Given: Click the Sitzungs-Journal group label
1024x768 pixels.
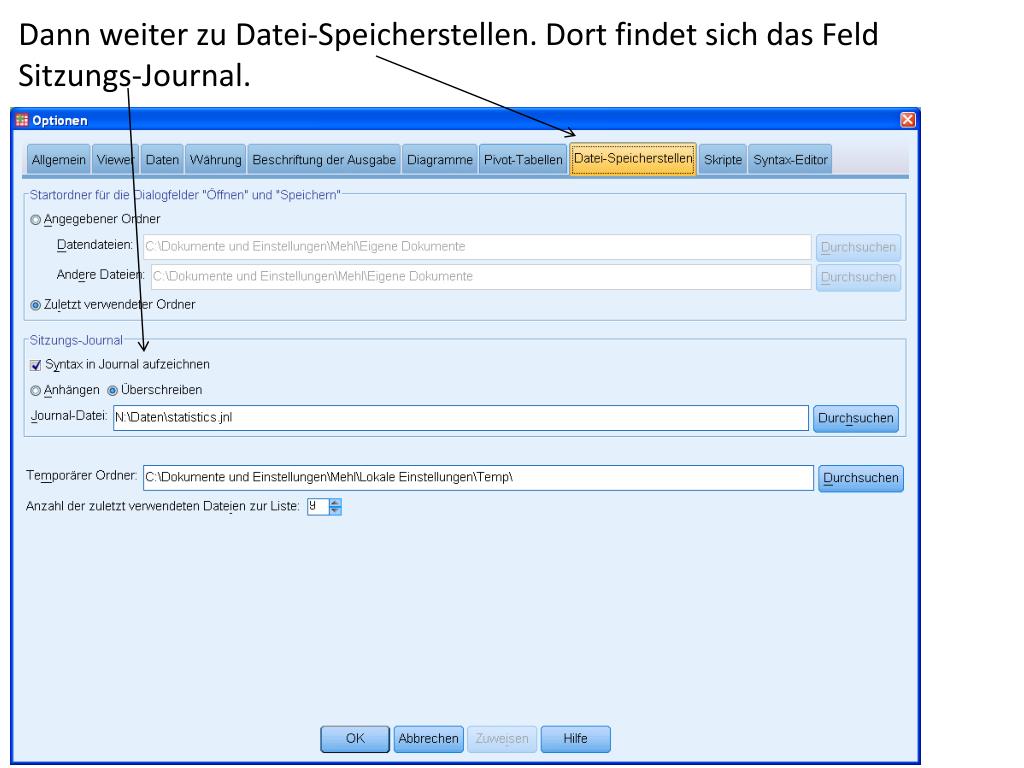Looking at the screenshot, I should coord(76,340).
